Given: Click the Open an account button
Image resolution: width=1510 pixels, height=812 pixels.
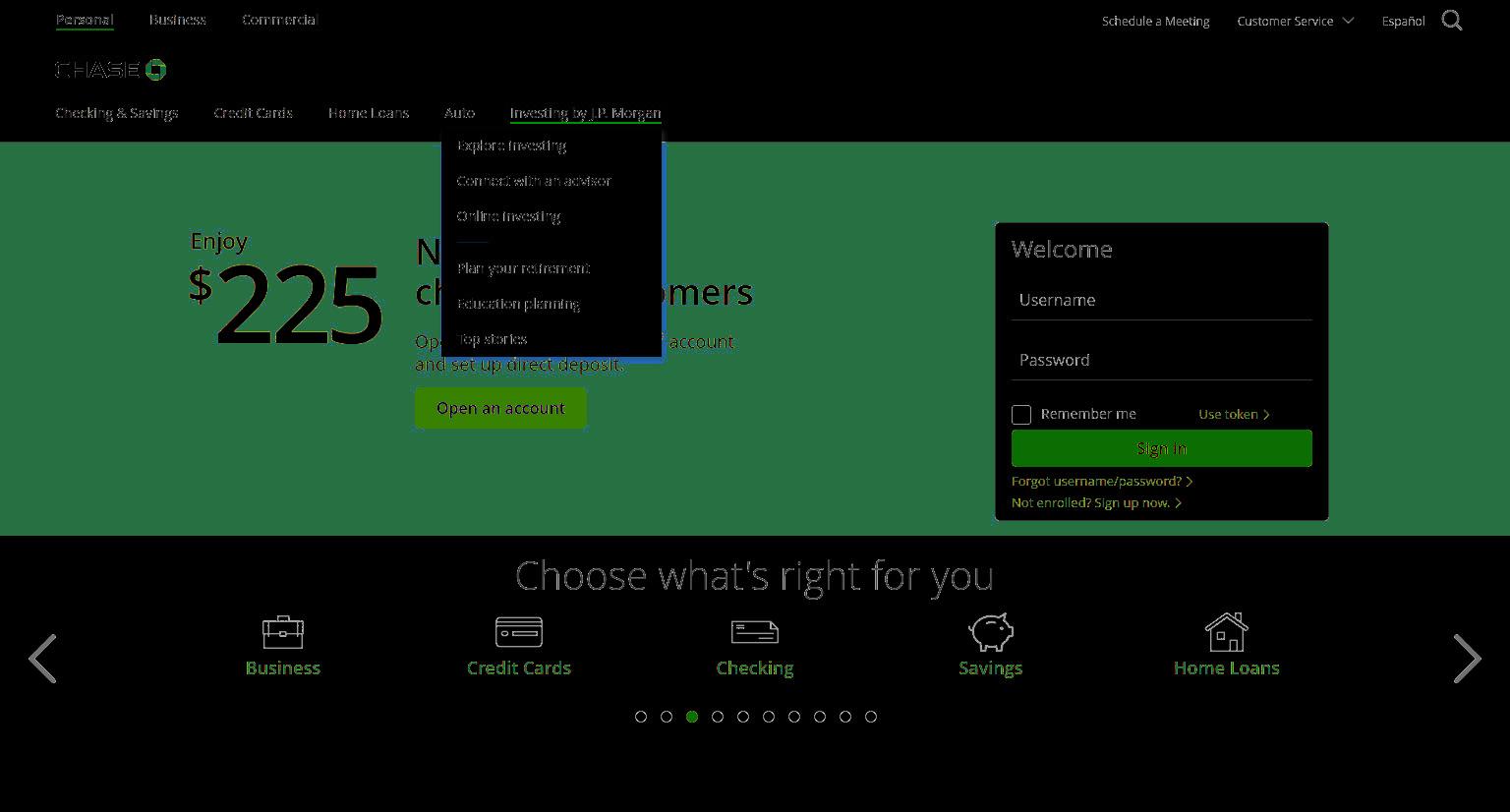Looking at the screenshot, I should [500, 408].
